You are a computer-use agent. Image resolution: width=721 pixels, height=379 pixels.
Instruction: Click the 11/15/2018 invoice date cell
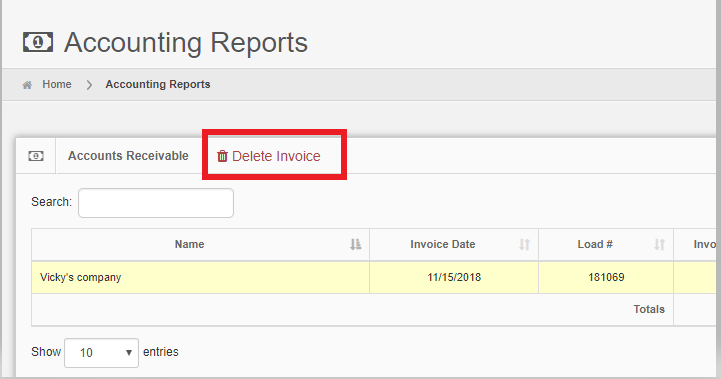[454, 277]
